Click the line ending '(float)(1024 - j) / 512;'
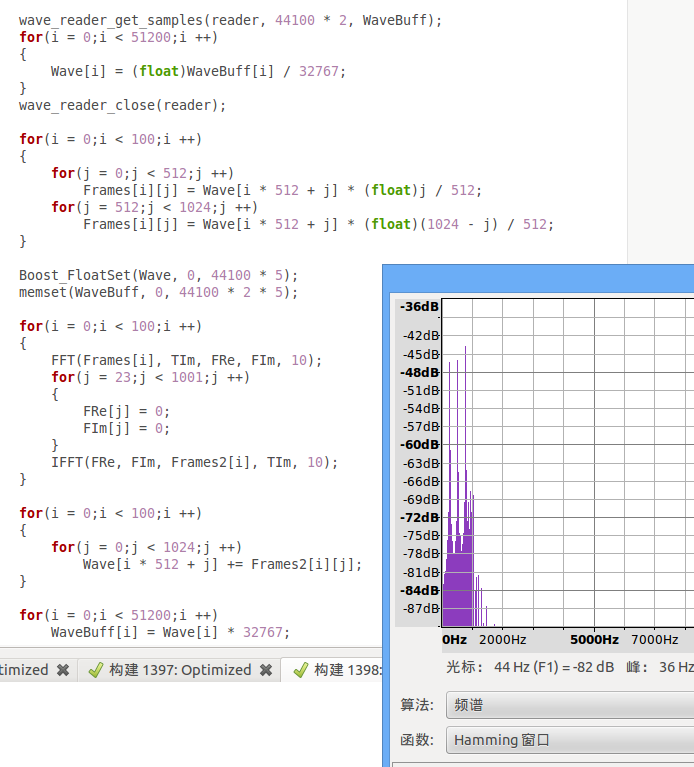This screenshot has width=694, height=767. [318, 225]
